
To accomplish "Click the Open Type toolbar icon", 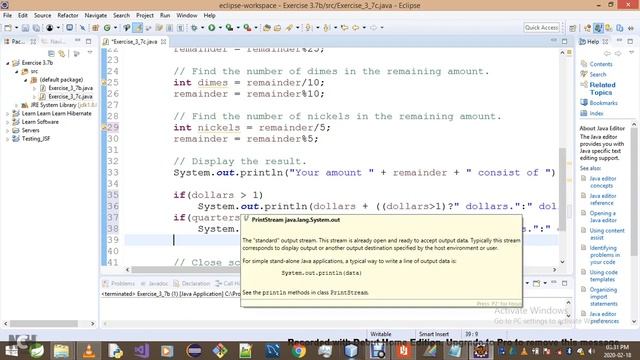I will (267, 28).
